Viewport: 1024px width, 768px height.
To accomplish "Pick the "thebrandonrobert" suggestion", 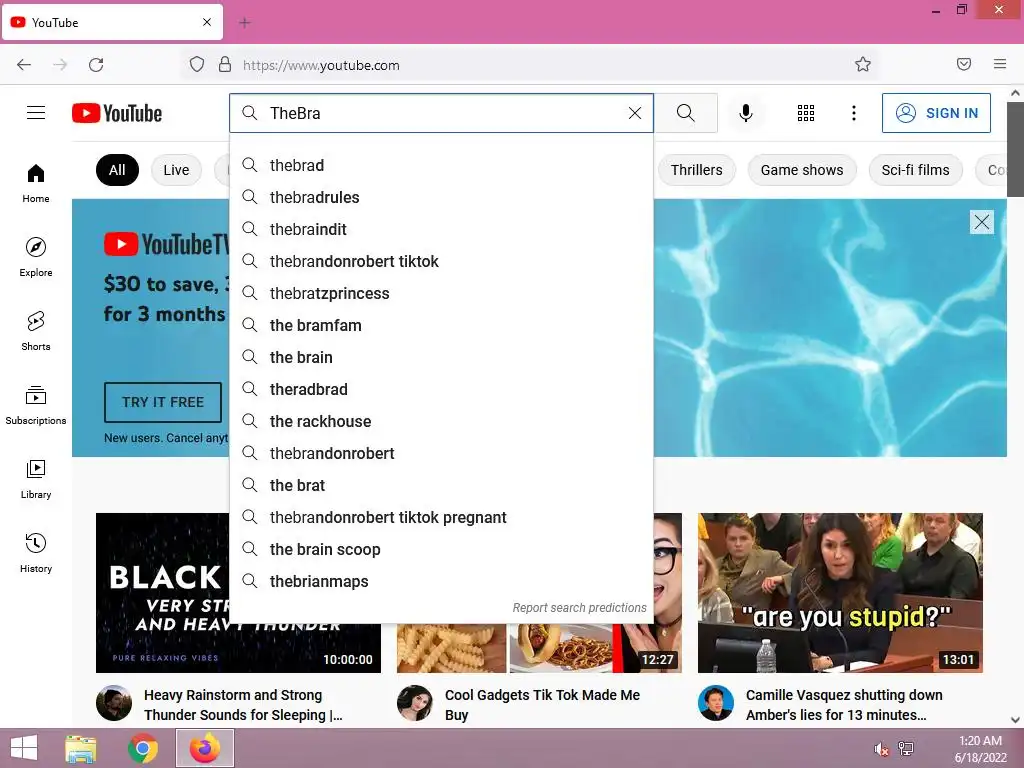I will (441, 453).
